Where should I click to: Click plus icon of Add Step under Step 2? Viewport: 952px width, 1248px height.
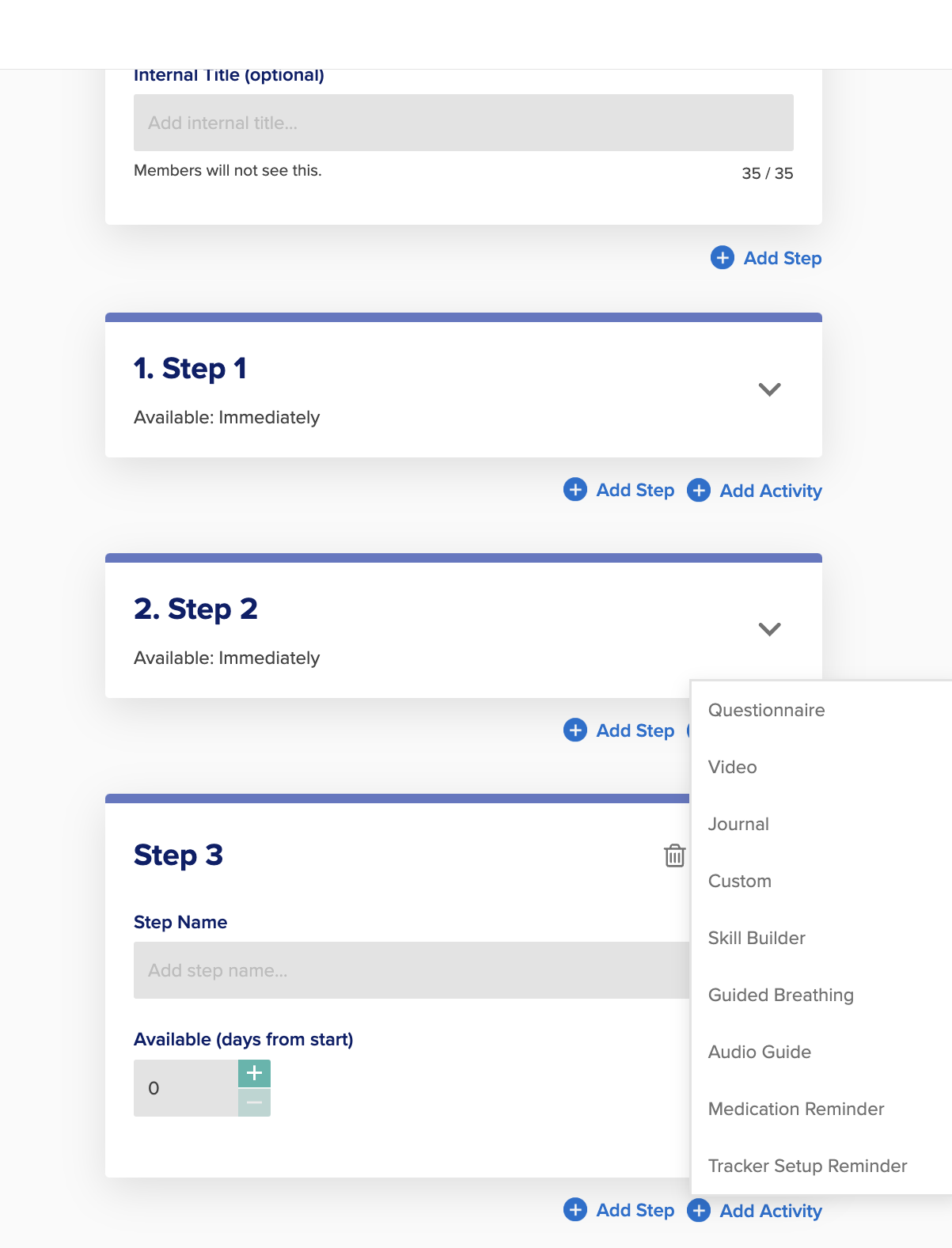tap(575, 730)
